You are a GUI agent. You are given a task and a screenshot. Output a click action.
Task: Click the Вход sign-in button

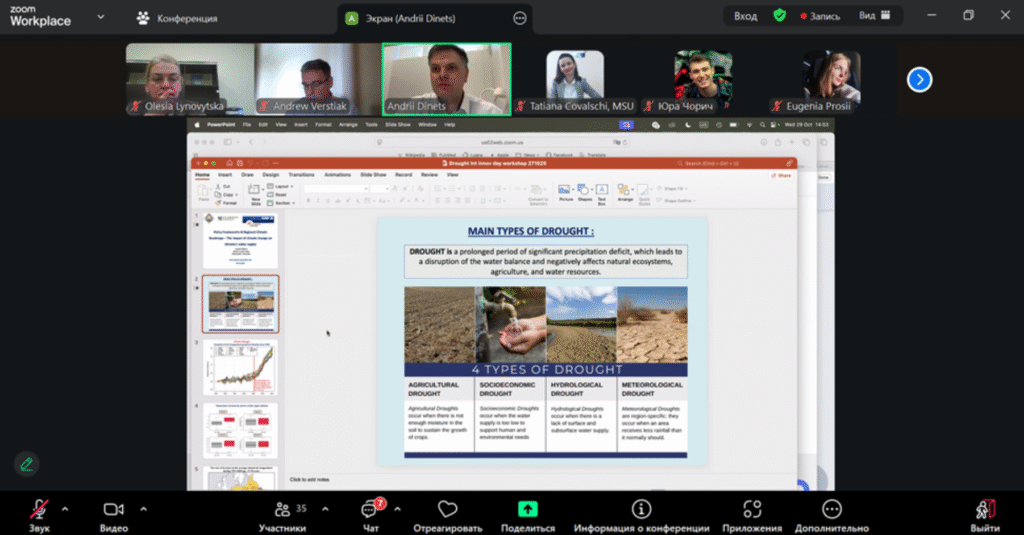pos(745,16)
